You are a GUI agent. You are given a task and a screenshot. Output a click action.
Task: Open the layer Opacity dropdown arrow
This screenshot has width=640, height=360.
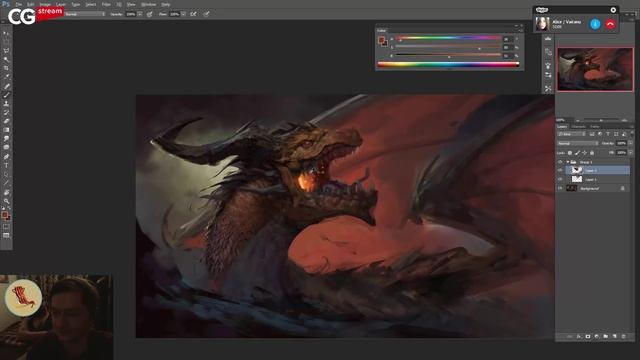[630, 143]
